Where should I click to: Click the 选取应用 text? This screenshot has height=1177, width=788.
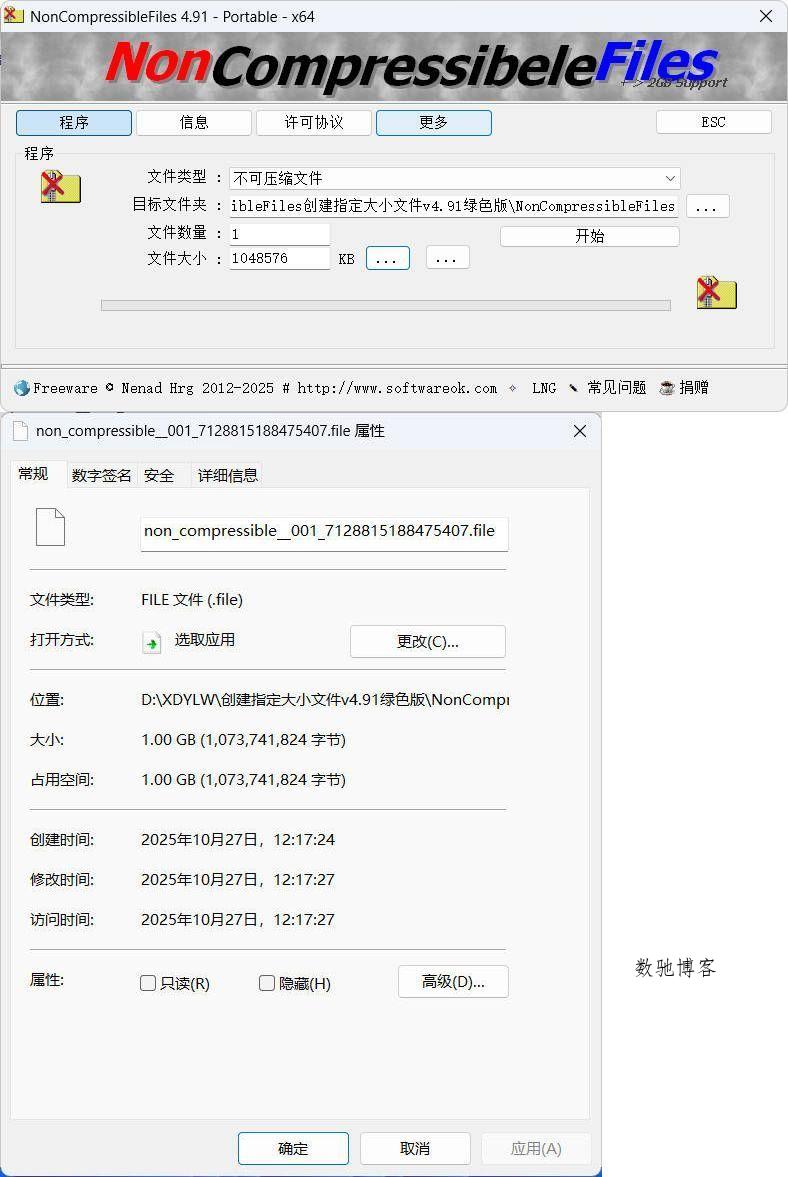(x=205, y=640)
